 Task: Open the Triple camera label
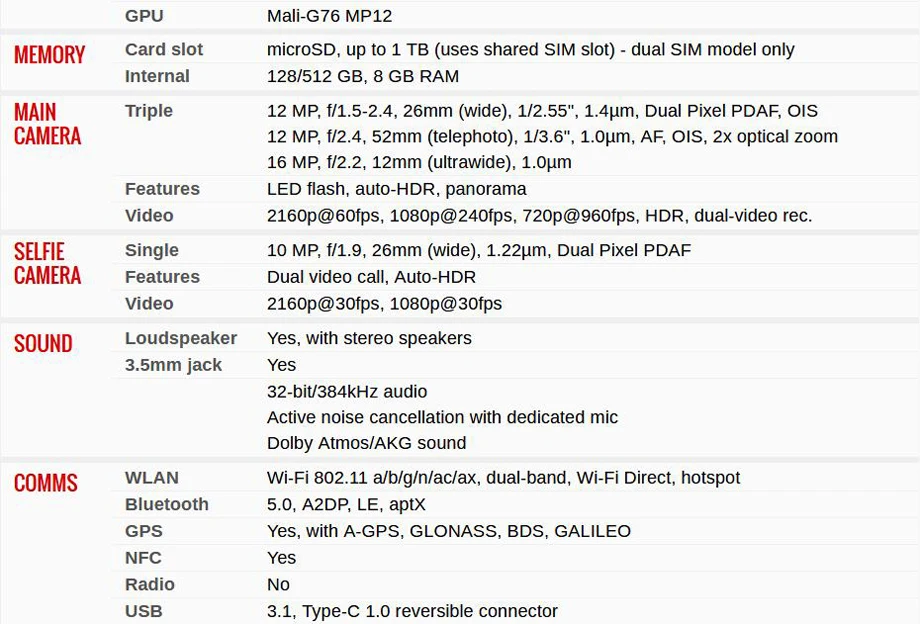point(149,111)
